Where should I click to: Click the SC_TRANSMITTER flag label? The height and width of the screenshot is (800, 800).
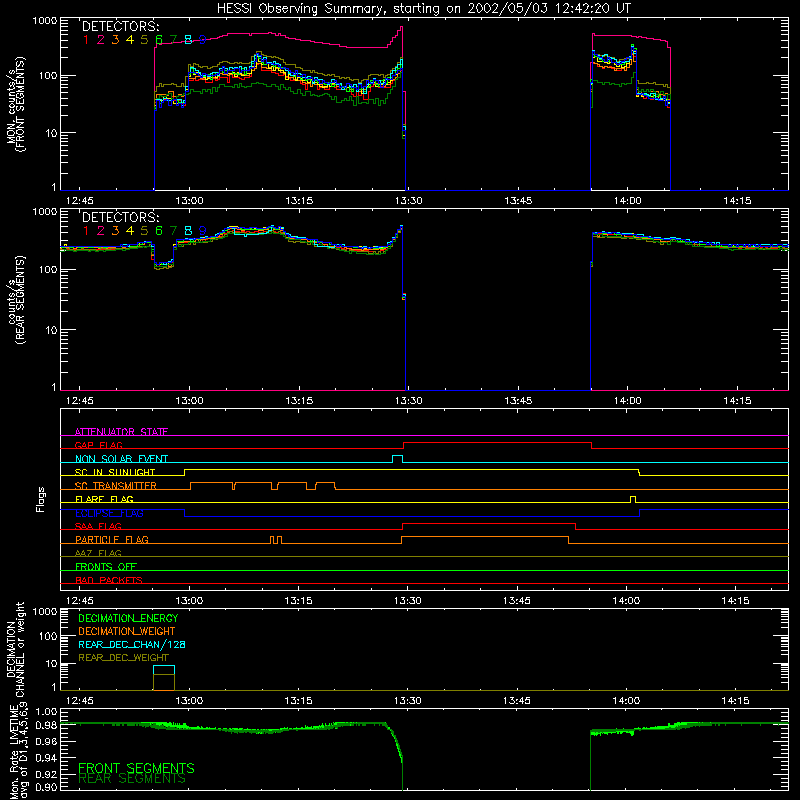pyautogui.click(x=115, y=486)
